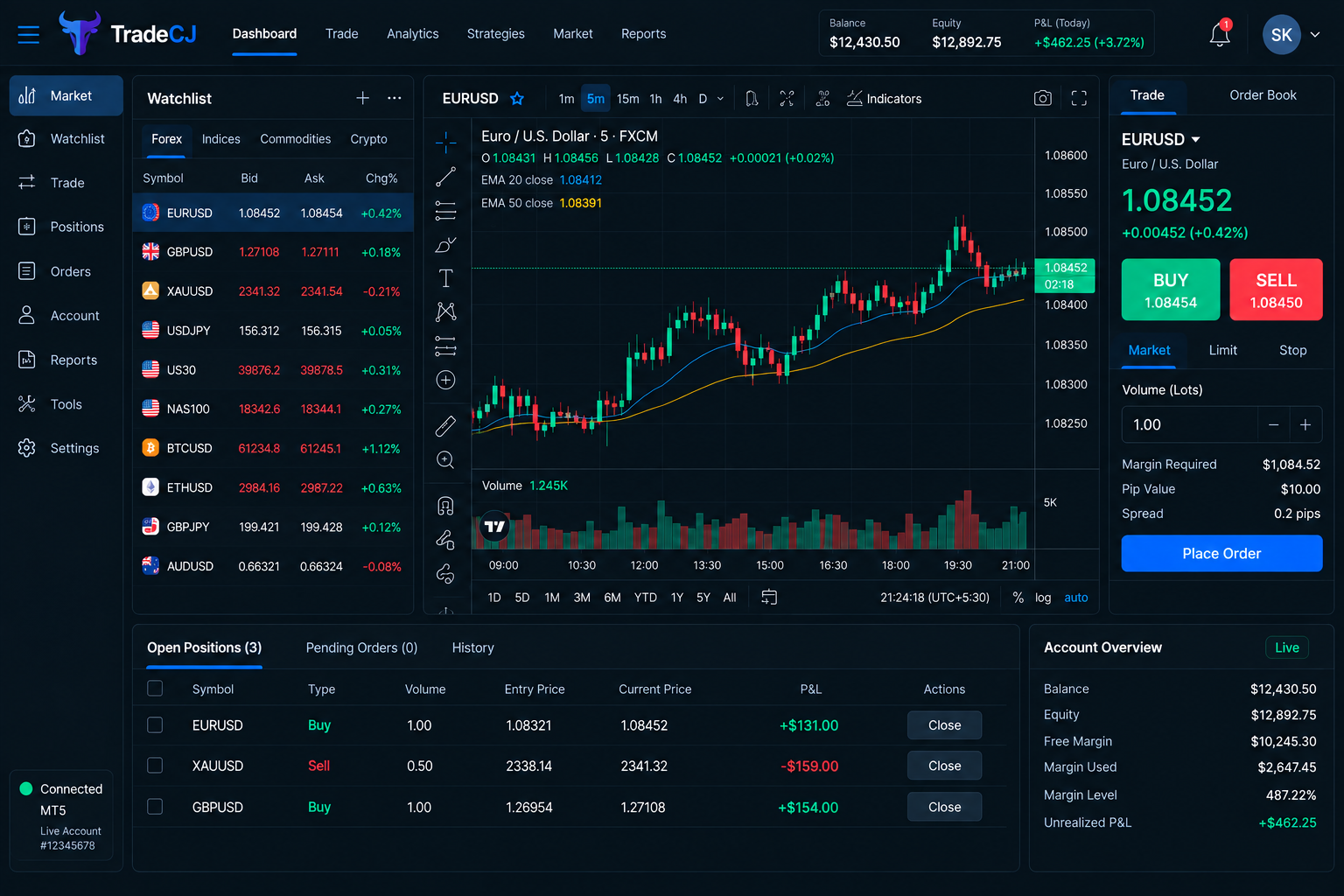Decrease volume lots with minus
Screen dimensions: 1344x896
1273,424
